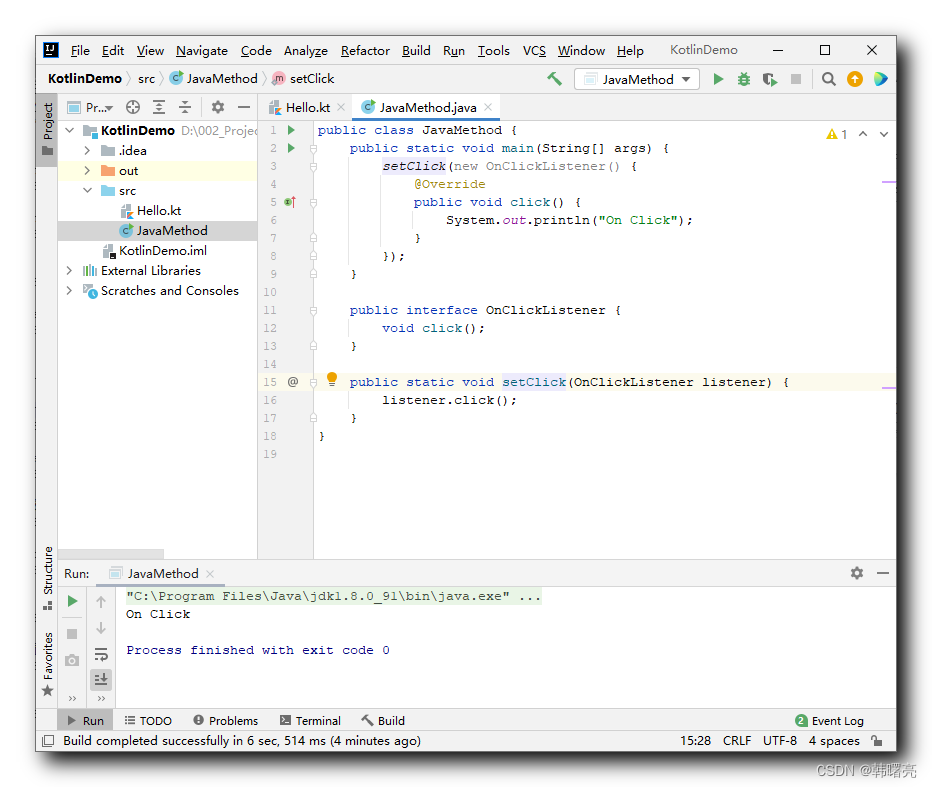
Task: Select opened file locate target icon
Action: coord(133,107)
